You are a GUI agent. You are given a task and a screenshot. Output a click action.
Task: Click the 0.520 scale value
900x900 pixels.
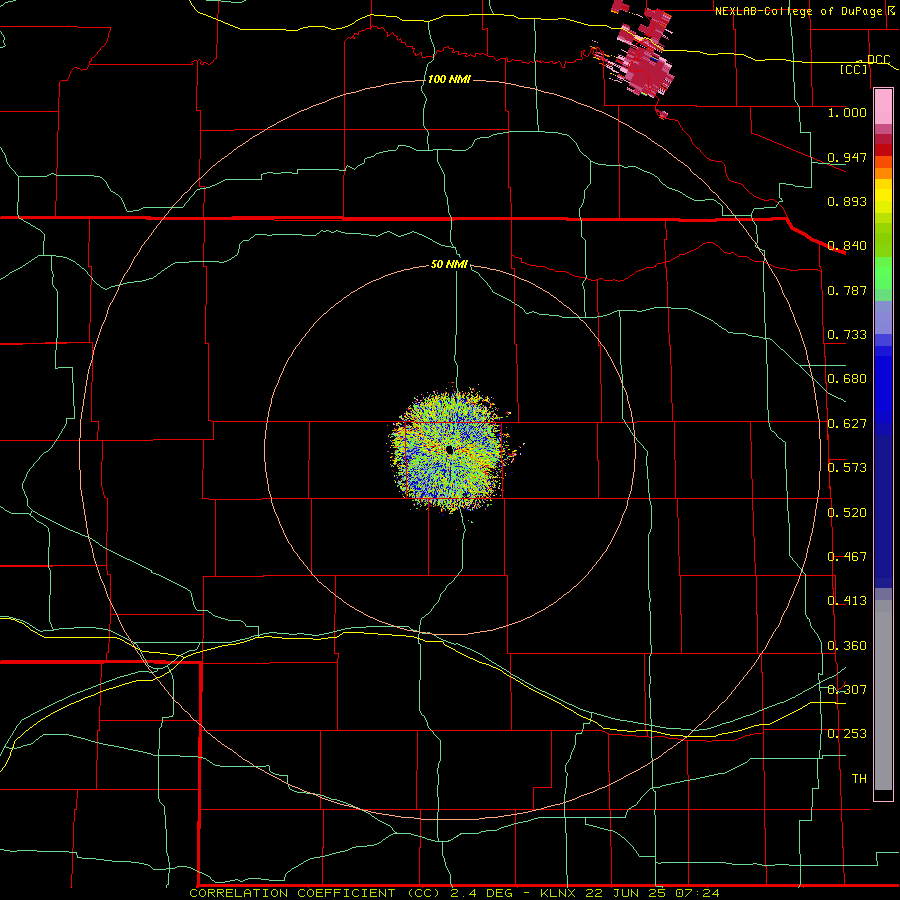pos(847,513)
